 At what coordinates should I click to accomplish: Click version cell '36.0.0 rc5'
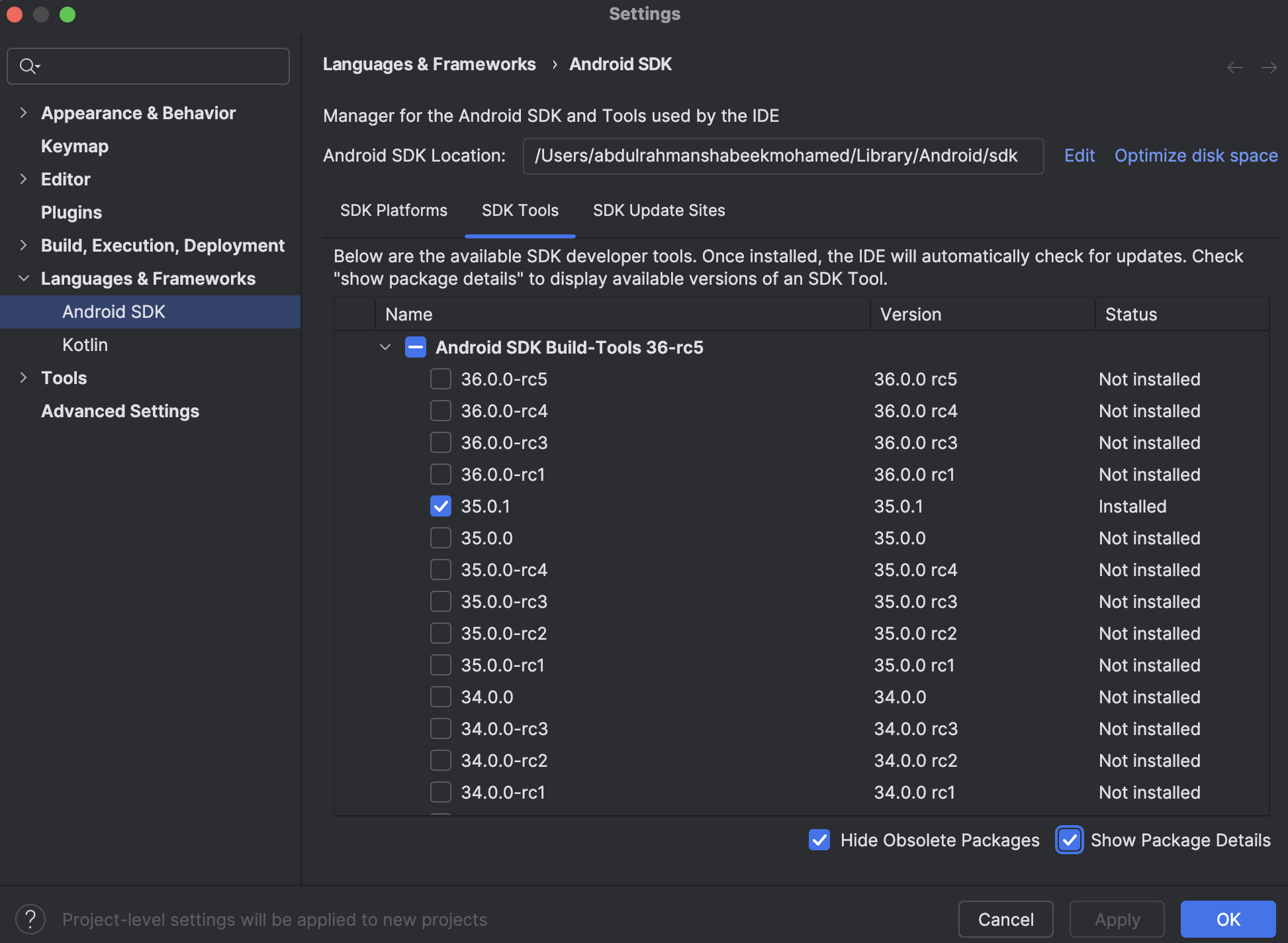tap(915, 379)
